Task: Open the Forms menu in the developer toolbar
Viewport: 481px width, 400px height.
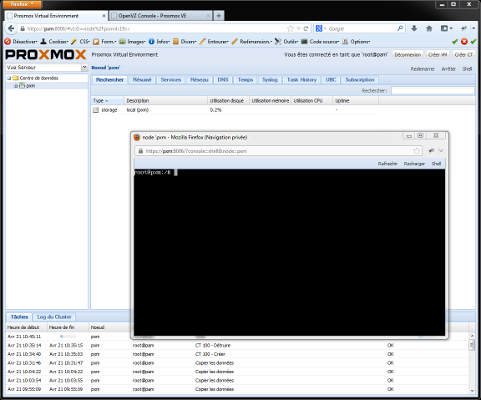Action: tap(104, 42)
